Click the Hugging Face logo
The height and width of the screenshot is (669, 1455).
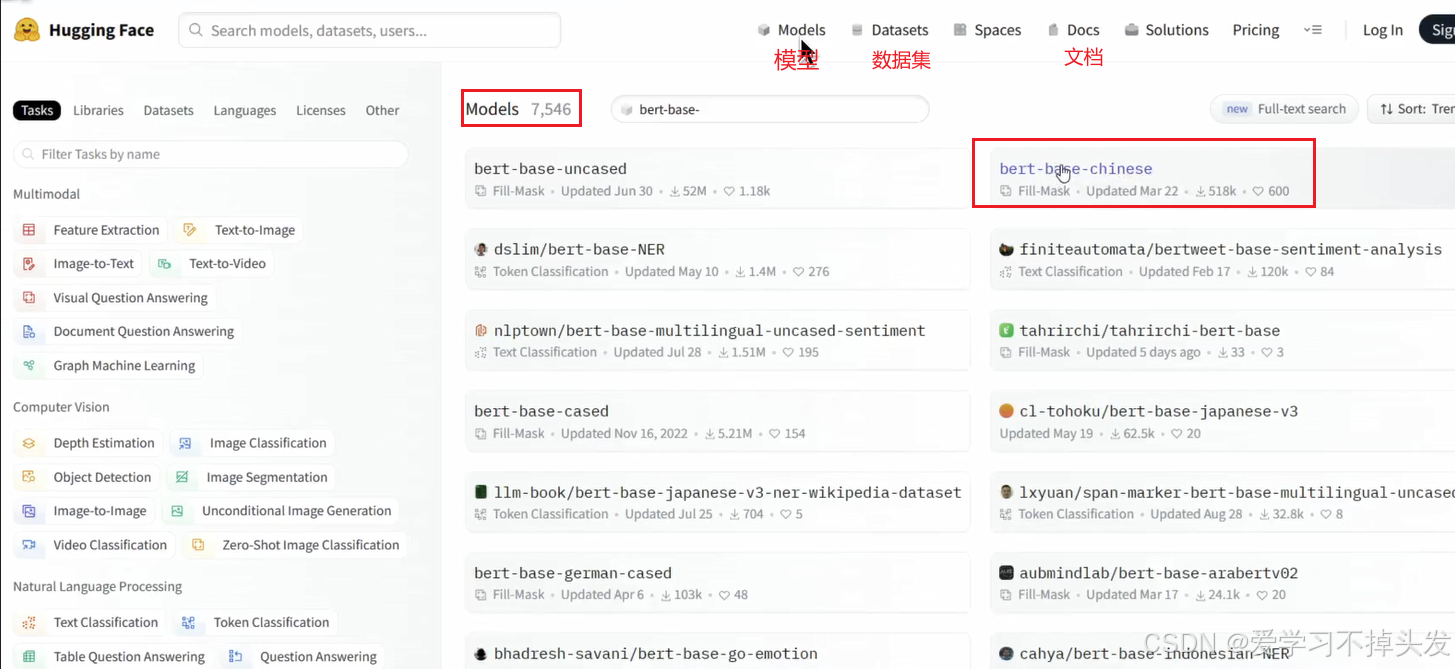tap(84, 30)
